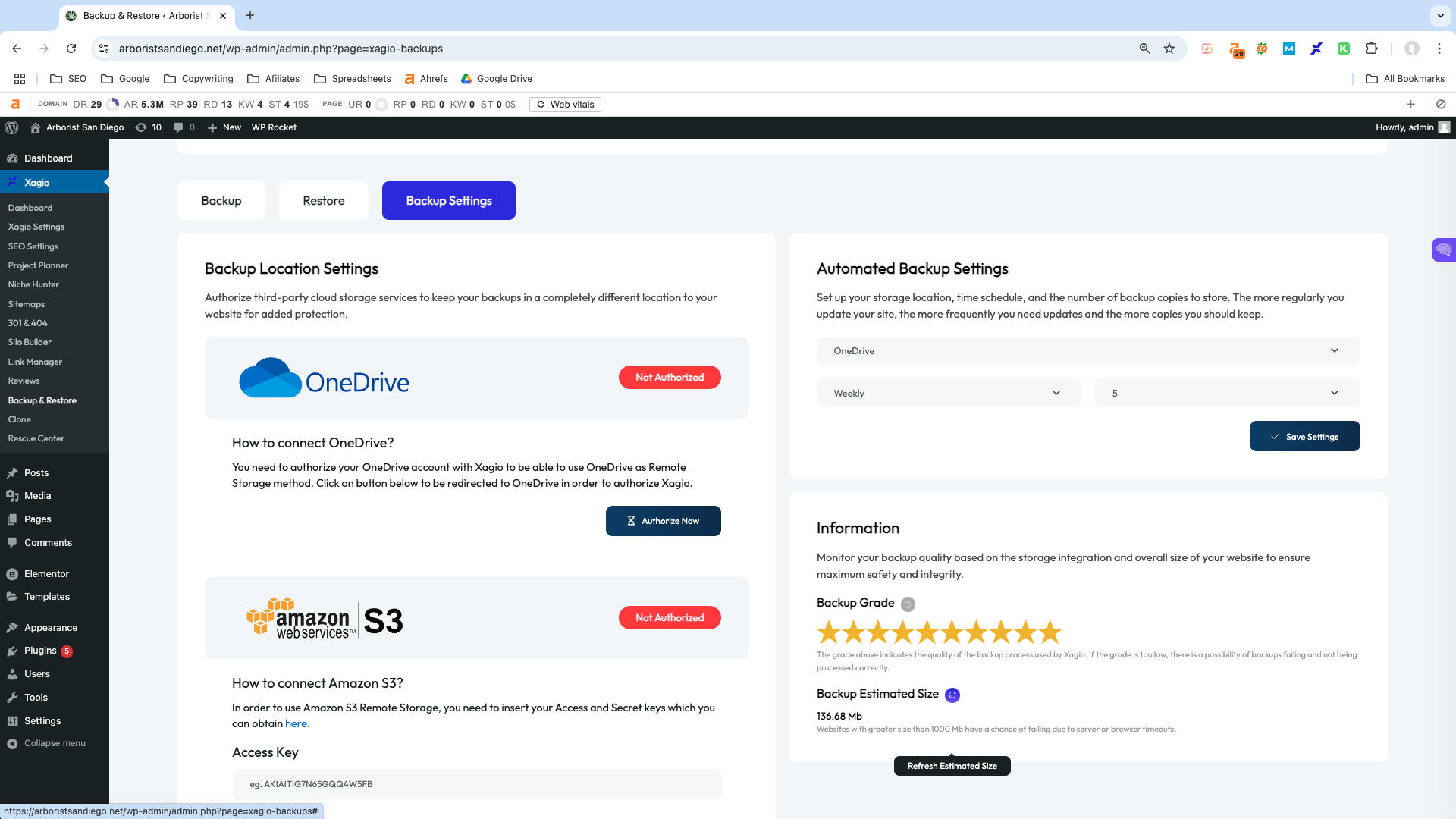The height and width of the screenshot is (819, 1456).
Task: Focus the Amazon S3 Access Key field
Action: (477, 784)
